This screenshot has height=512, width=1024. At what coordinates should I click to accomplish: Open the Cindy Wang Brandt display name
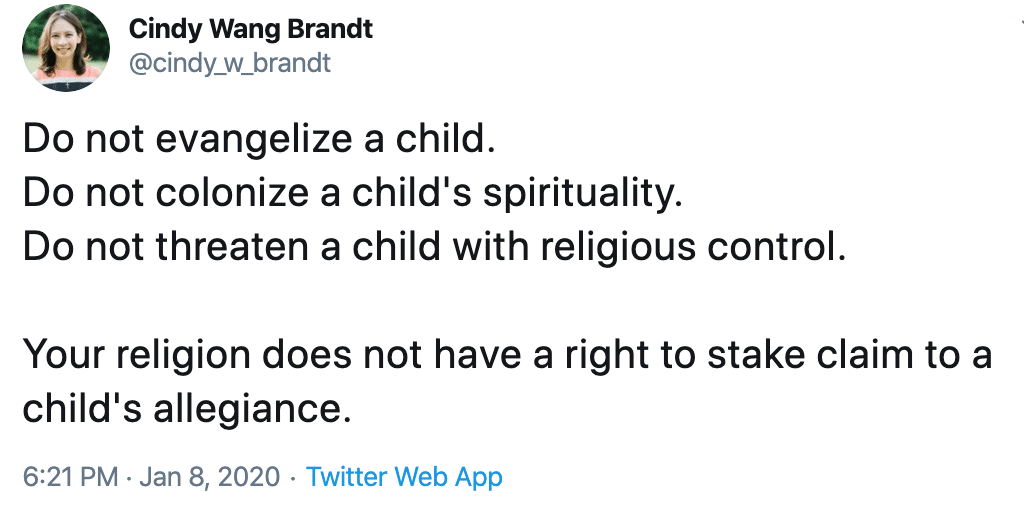click(x=251, y=29)
